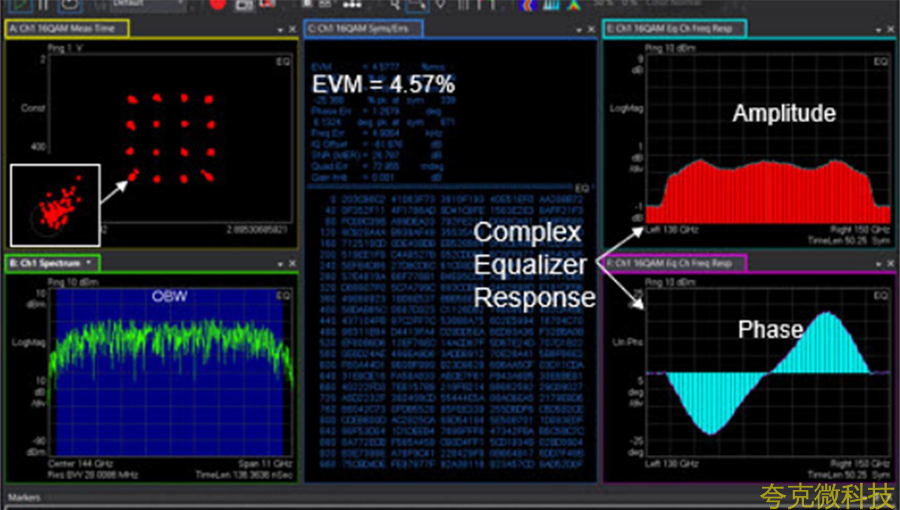Screen dimensions: 900x510
Task: Open options arrow of panel A Meas Time
Action: click(x=279, y=30)
